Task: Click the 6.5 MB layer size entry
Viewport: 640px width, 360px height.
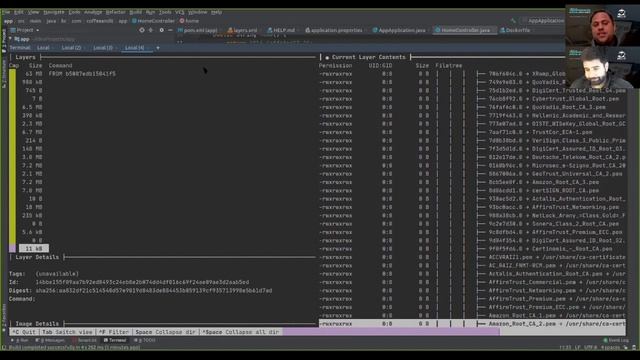Action: point(32,107)
